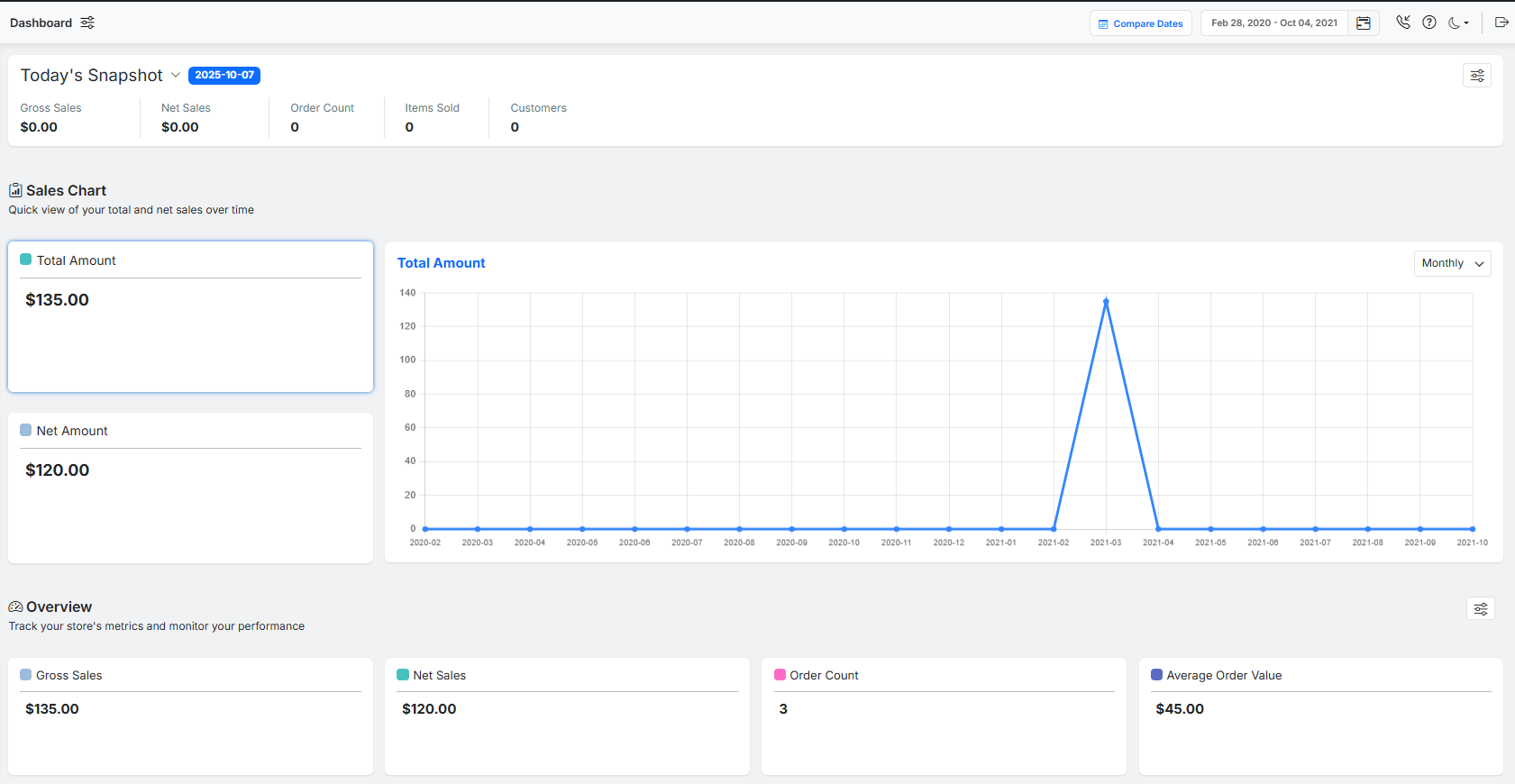Click the Overview Gross Sales card

pyautogui.click(x=191, y=716)
